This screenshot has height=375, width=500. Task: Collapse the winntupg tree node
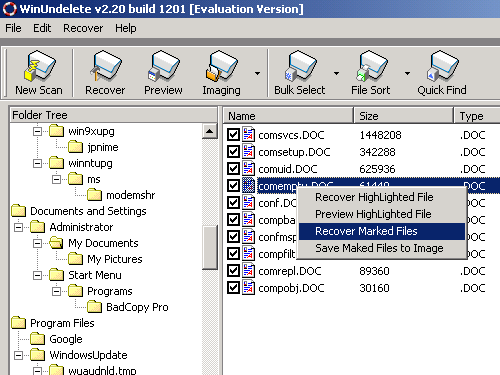tap(37, 163)
